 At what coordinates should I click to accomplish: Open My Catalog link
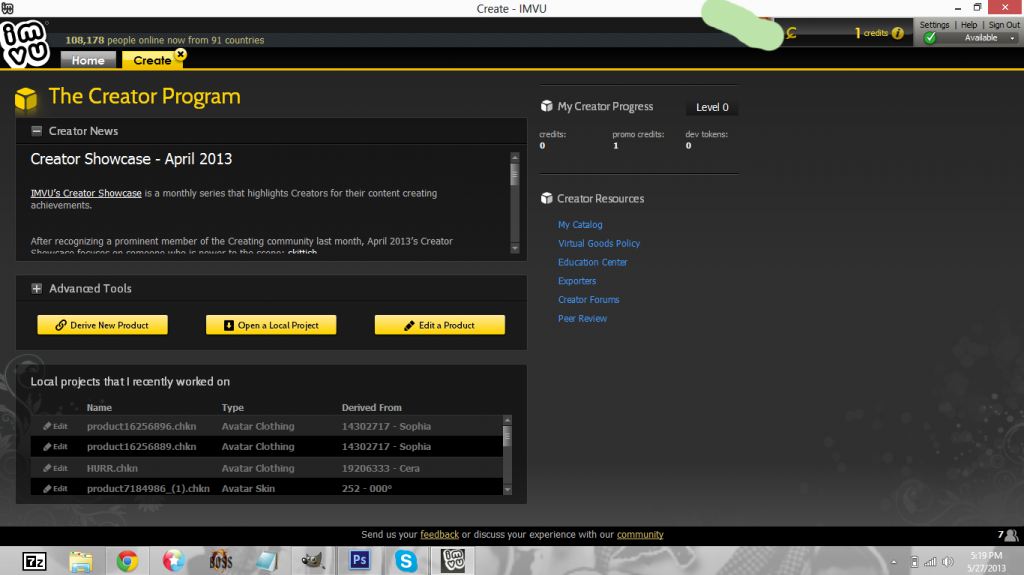pos(580,224)
